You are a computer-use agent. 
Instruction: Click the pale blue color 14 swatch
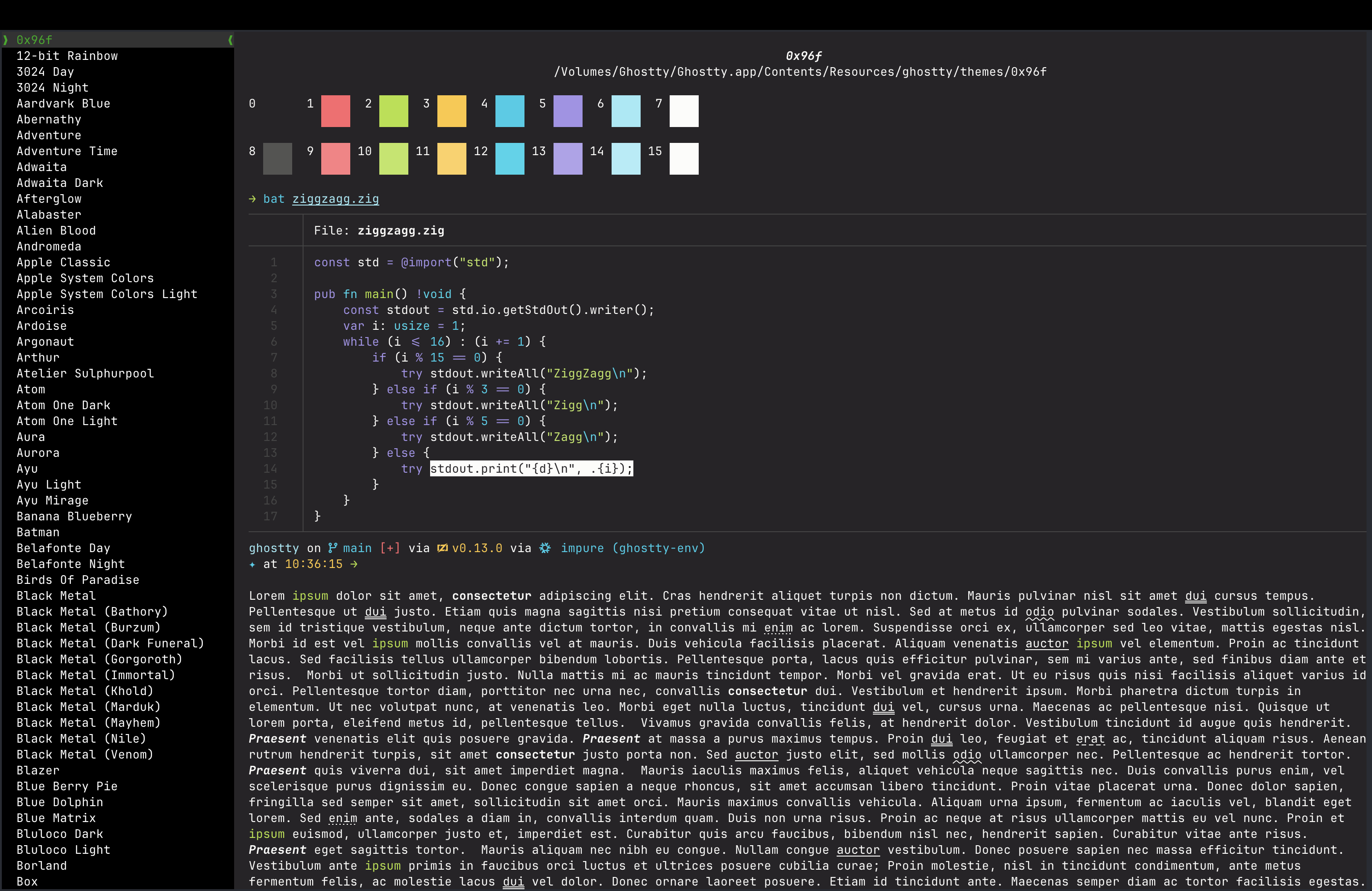coord(626,158)
